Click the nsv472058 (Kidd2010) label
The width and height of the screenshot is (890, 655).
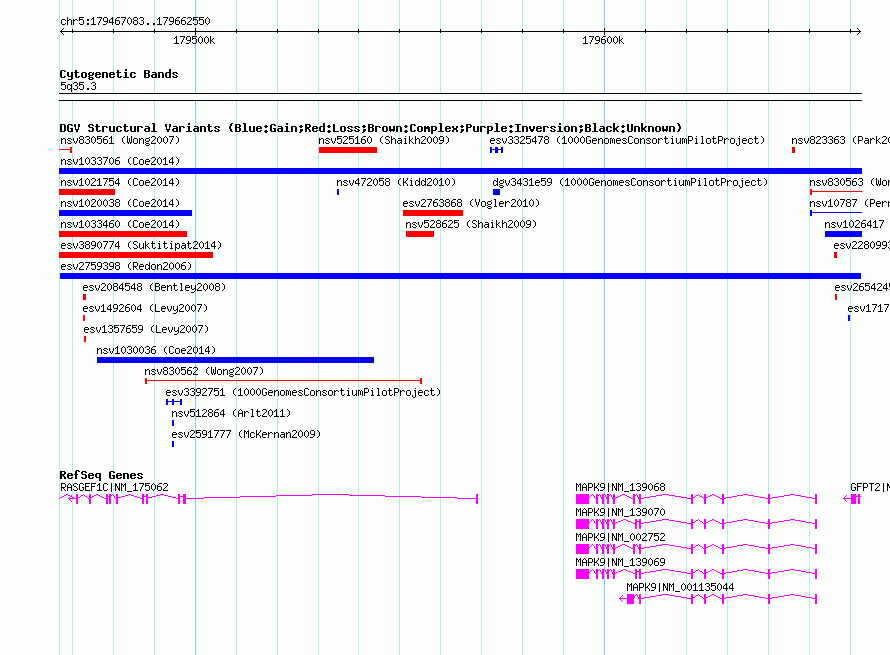(396, 182)
